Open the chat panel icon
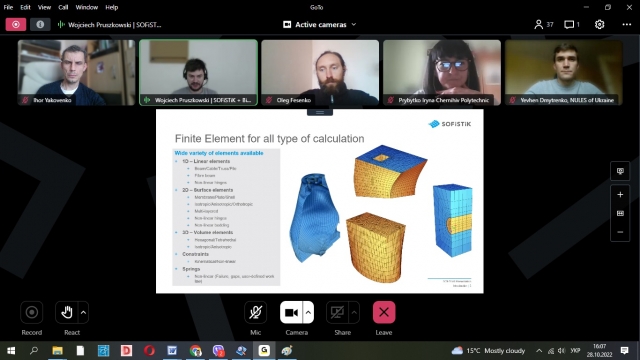Image resolution: width=640 pixels, height=360 pixels. (571, 24)
